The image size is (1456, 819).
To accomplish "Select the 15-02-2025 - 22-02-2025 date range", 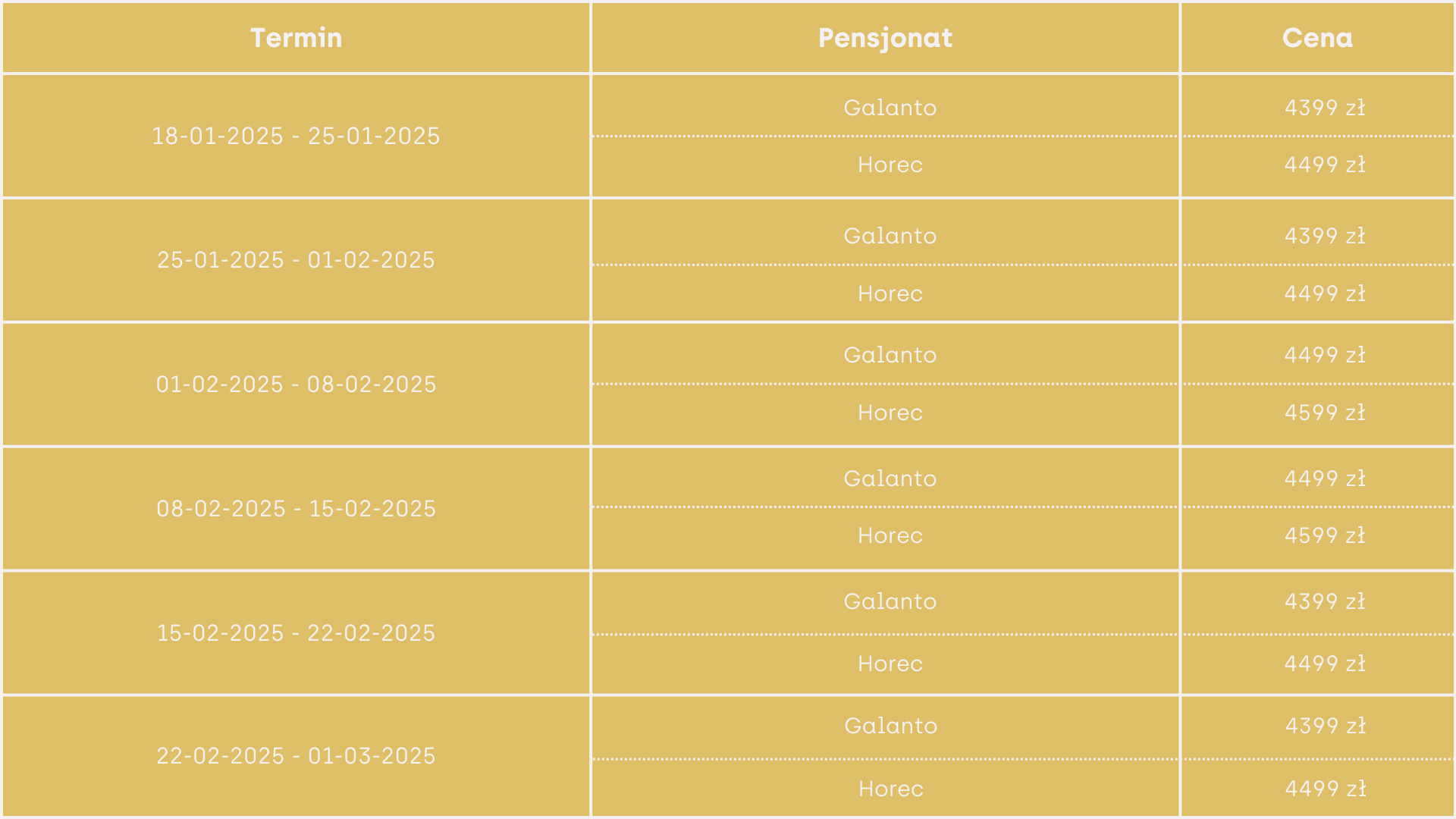I will [x=296, y=633].
